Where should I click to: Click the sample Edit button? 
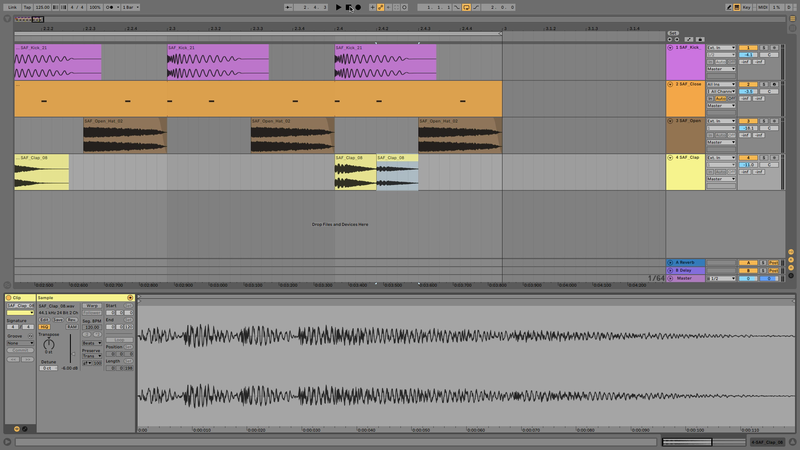44,320
